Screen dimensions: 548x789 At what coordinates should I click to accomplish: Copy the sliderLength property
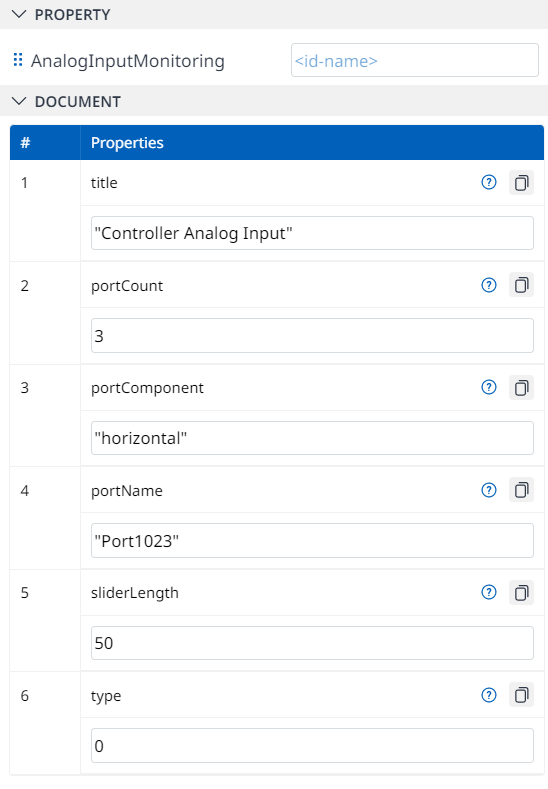click(521, 592)
